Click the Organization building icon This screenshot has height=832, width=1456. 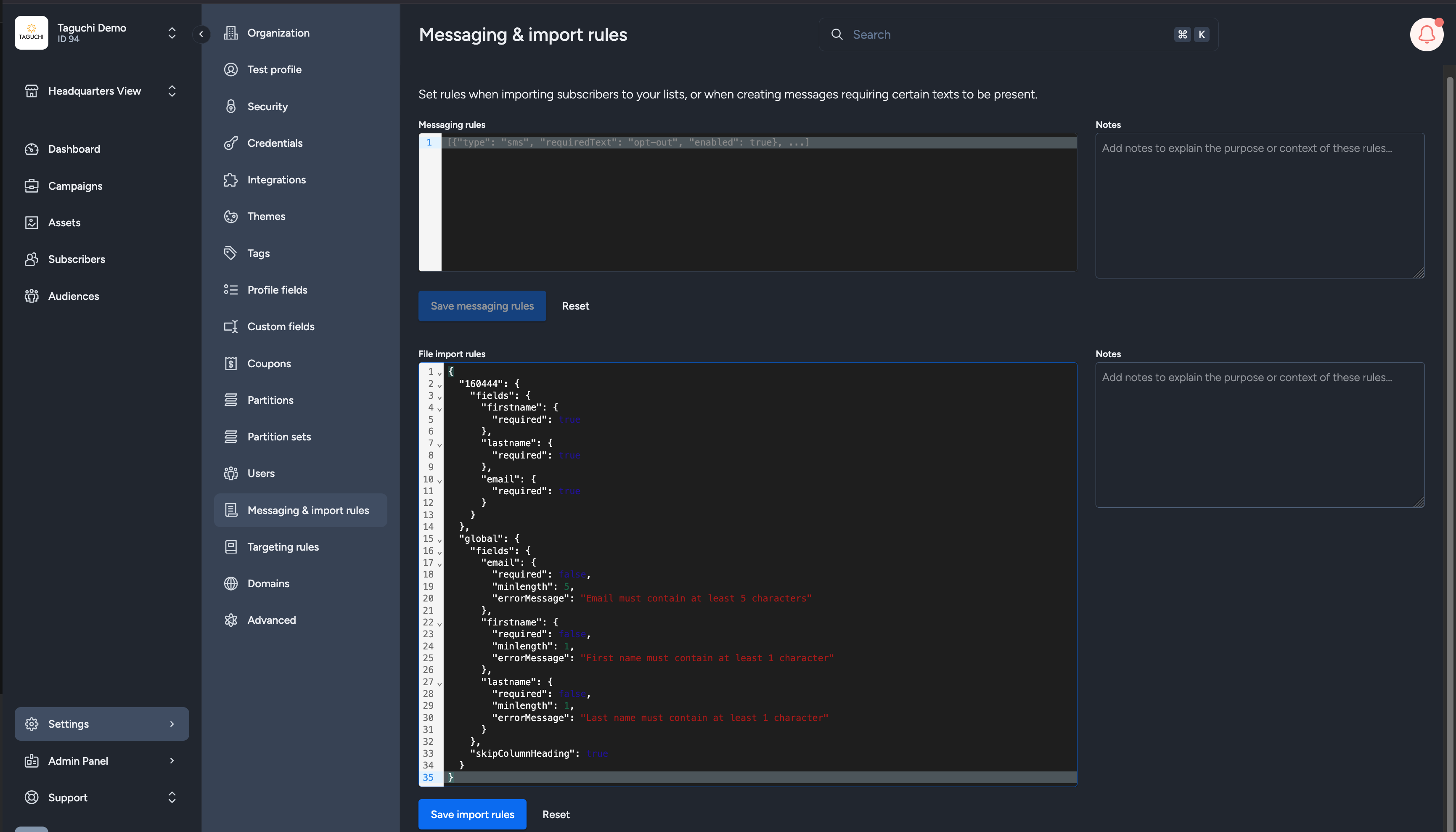coord(231,32)
